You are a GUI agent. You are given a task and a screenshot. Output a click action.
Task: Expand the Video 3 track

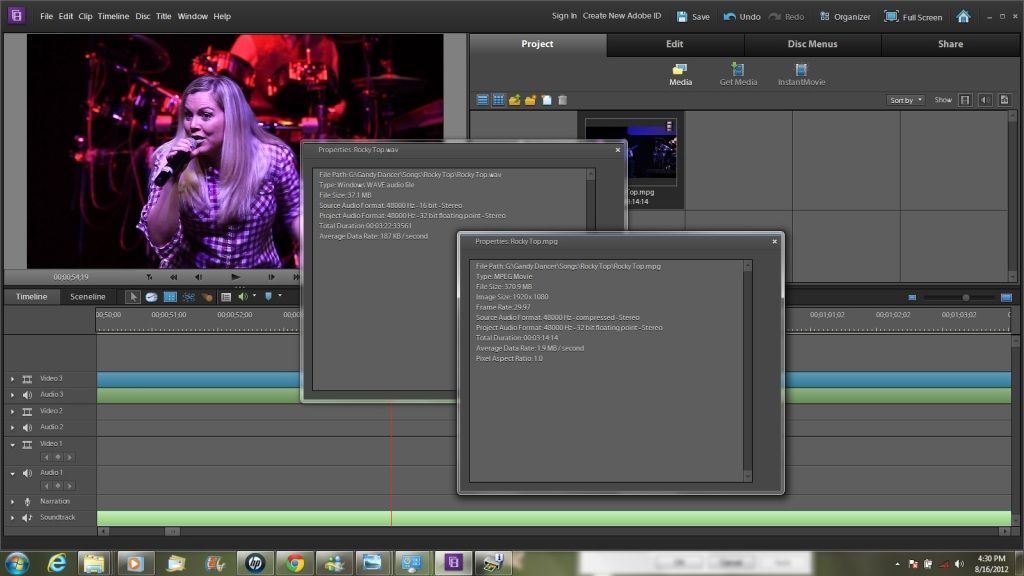tap(13, 379)
